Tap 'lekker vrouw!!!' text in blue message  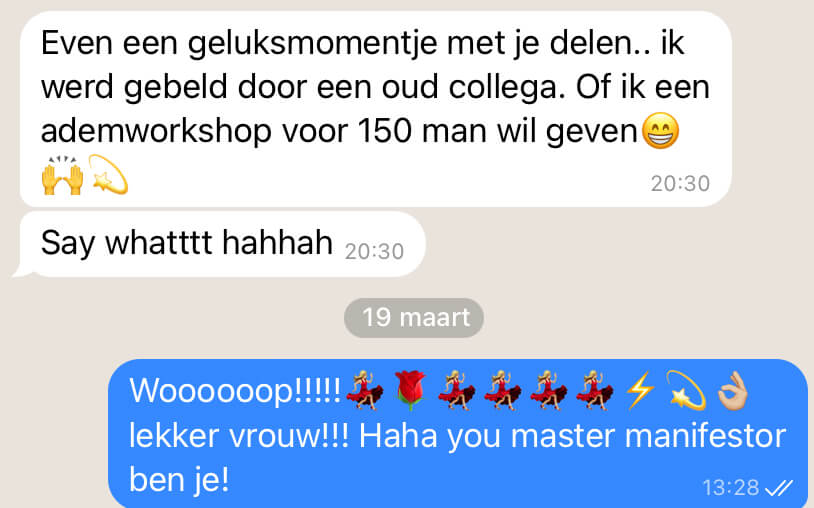(239, 436)
